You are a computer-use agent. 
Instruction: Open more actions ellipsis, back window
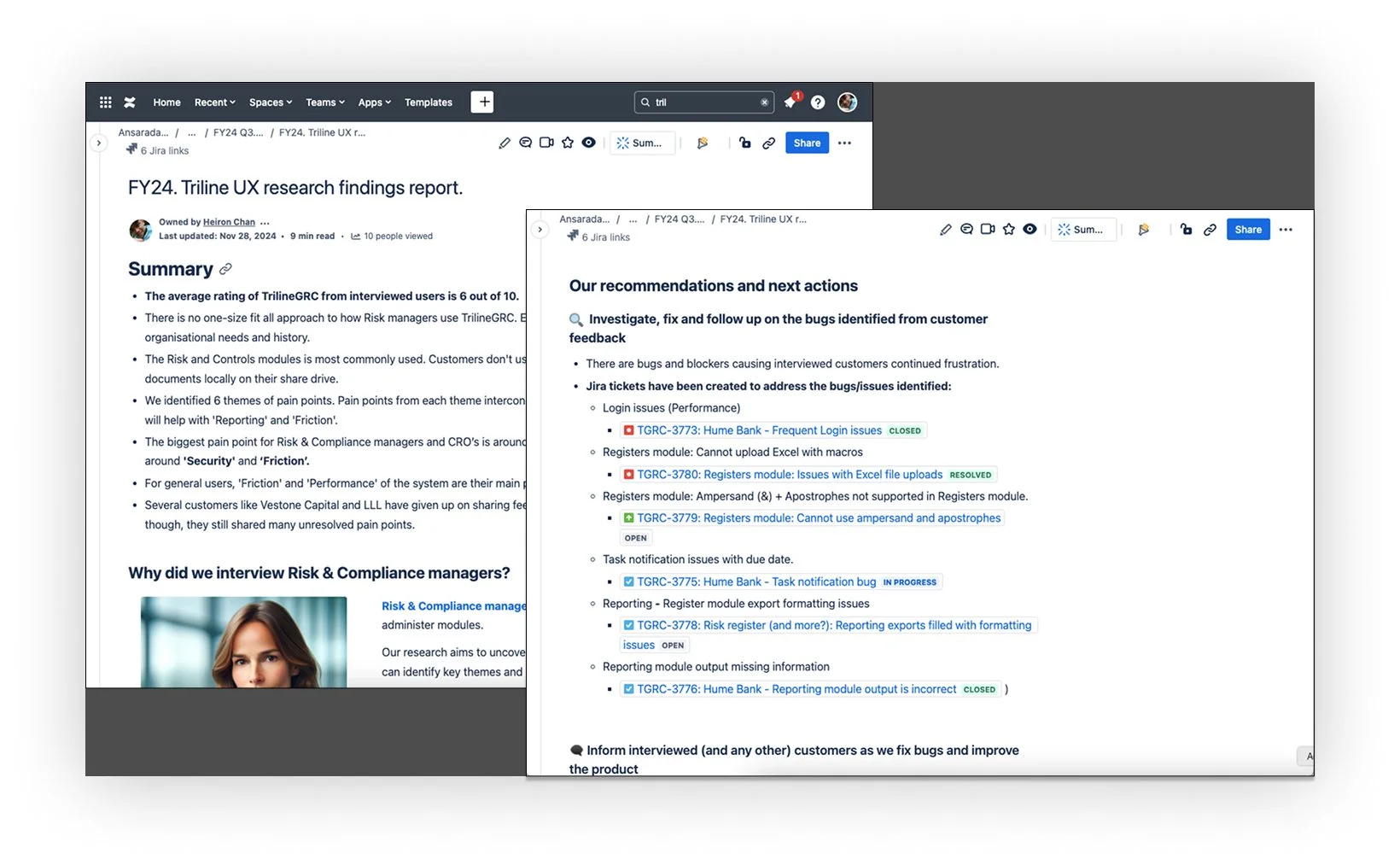click(x=844, y=143)
